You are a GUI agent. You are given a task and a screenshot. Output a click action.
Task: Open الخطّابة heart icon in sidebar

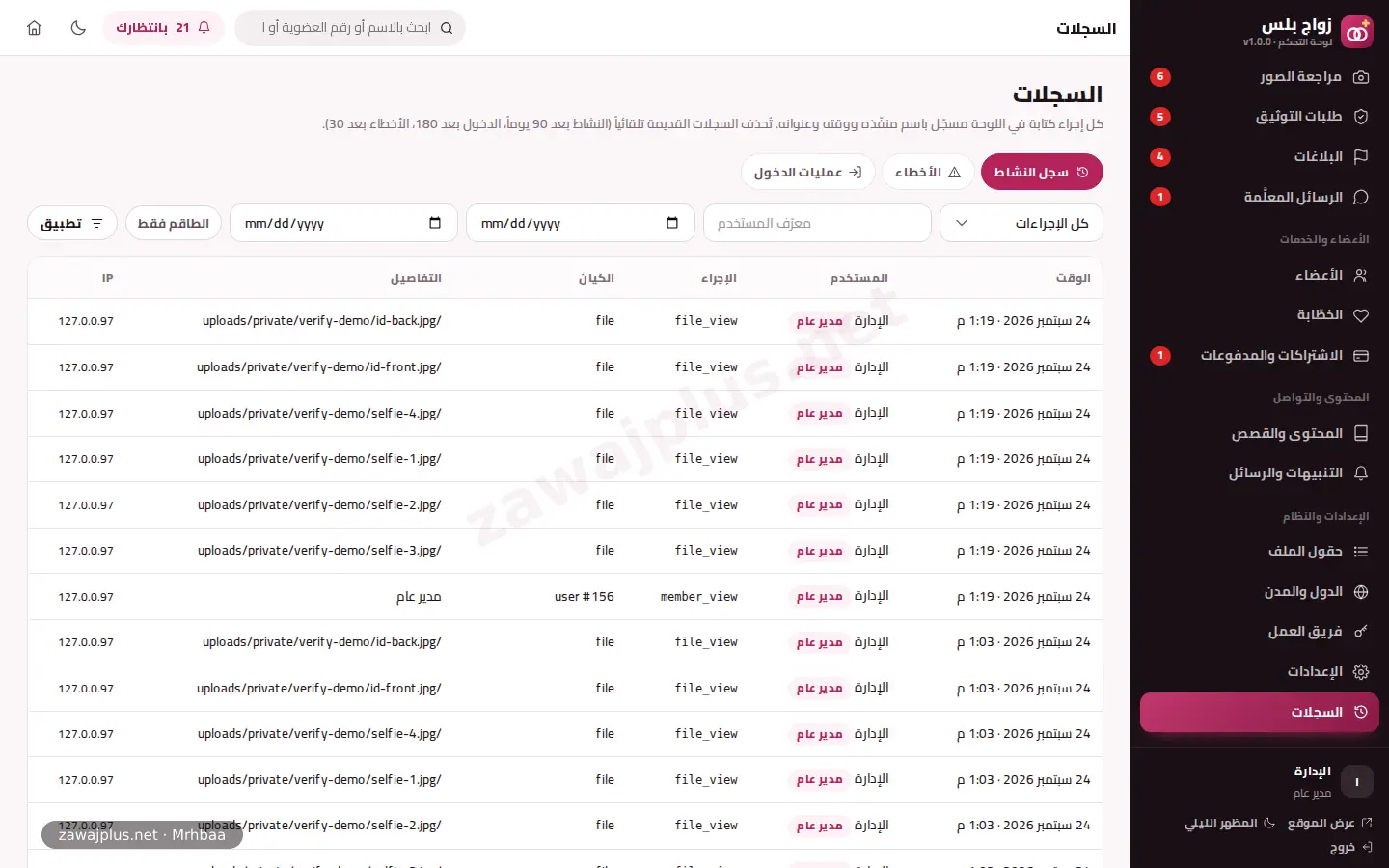point(1361,315)
